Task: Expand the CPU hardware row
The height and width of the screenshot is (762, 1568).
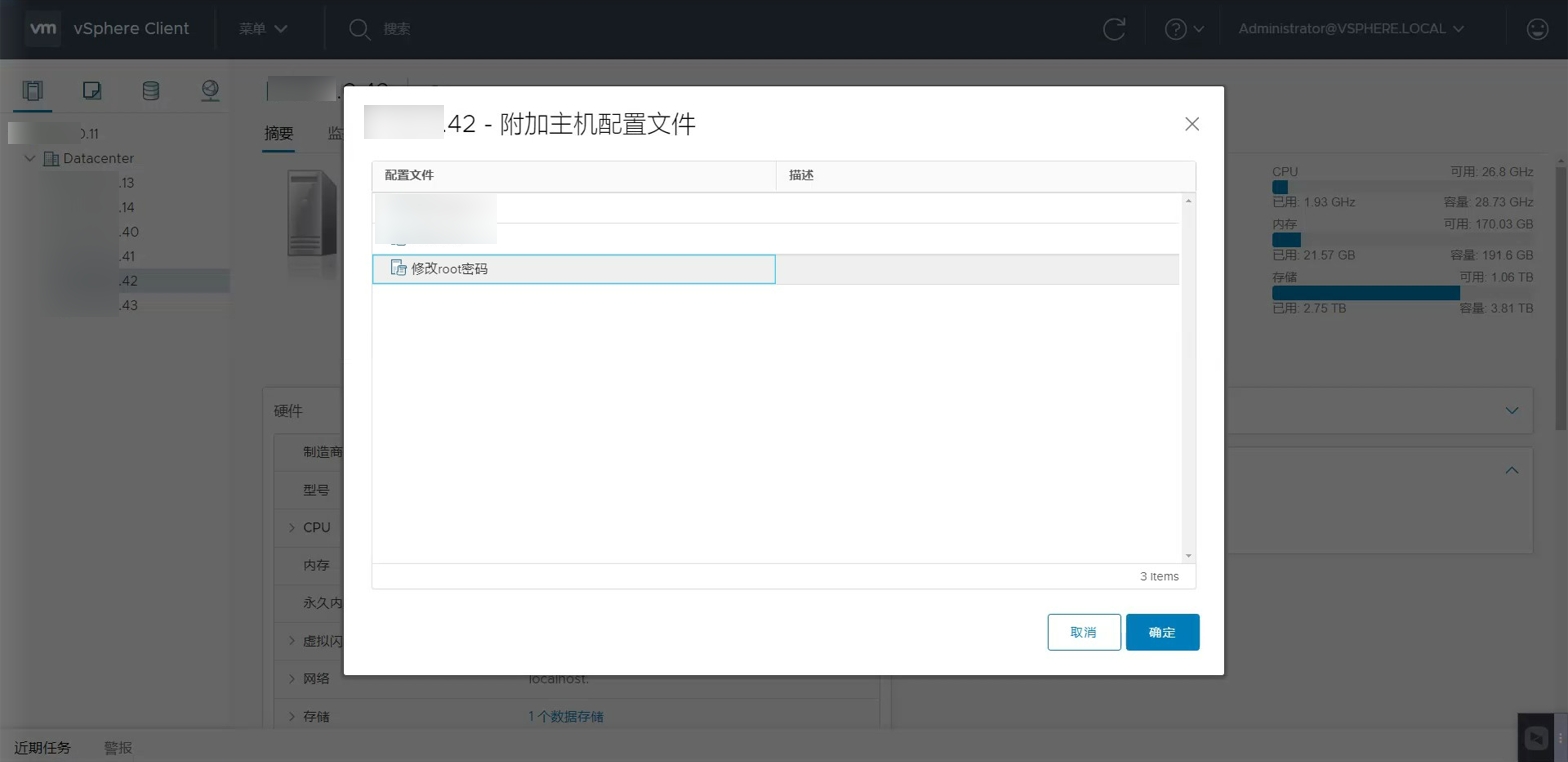Action: pos(292,527)
